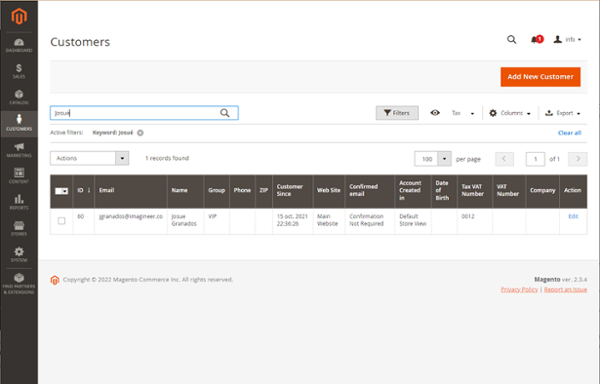This screenshot has height=384, width=600.
Task: Click Clear all filters link
Action: [569, 133]
